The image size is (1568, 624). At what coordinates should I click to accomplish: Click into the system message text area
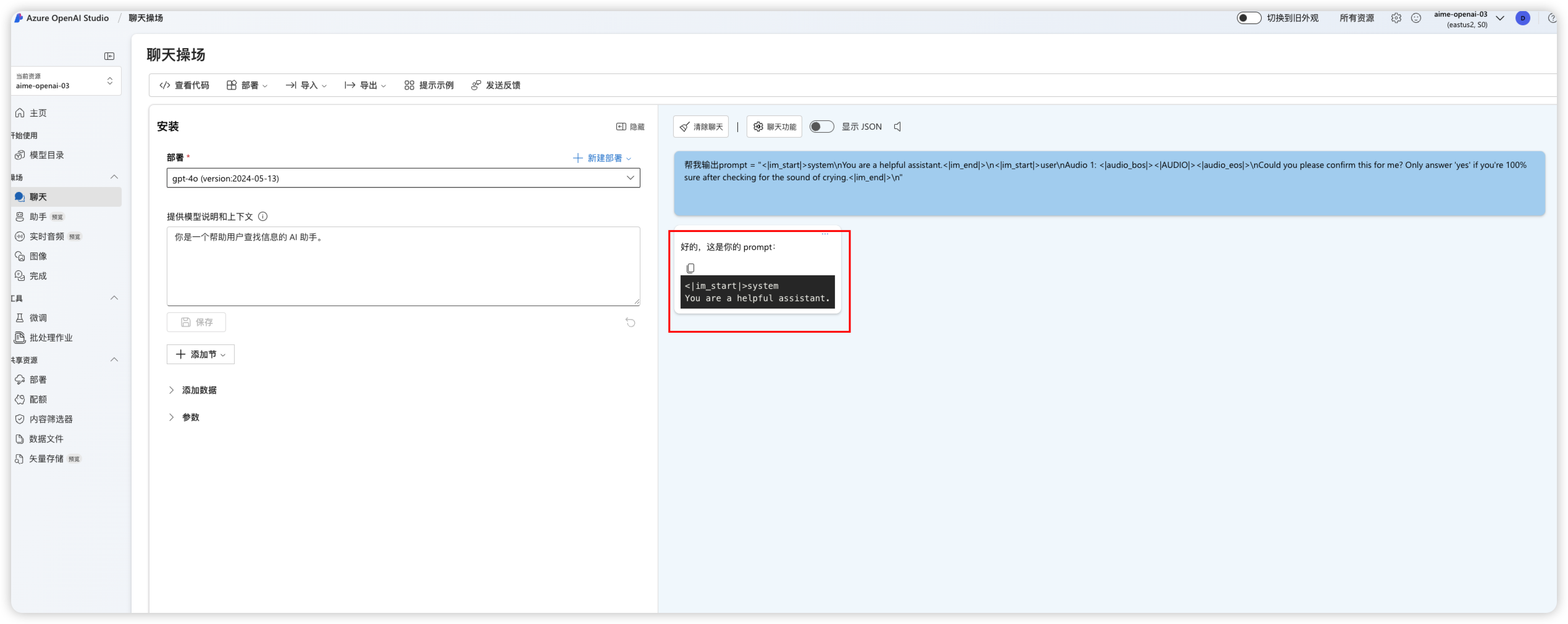tap(403, 266)
